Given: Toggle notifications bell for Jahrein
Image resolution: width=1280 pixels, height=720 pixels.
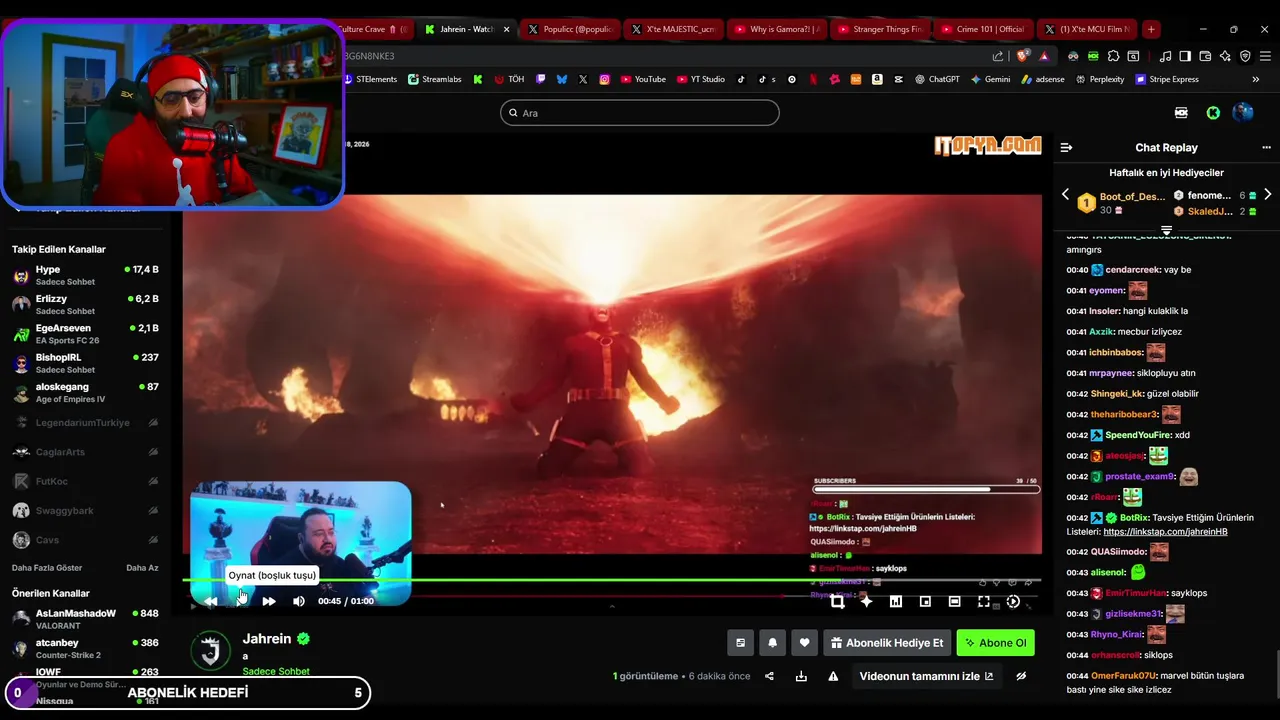Looking at the screenshot, I should [772, 643].
